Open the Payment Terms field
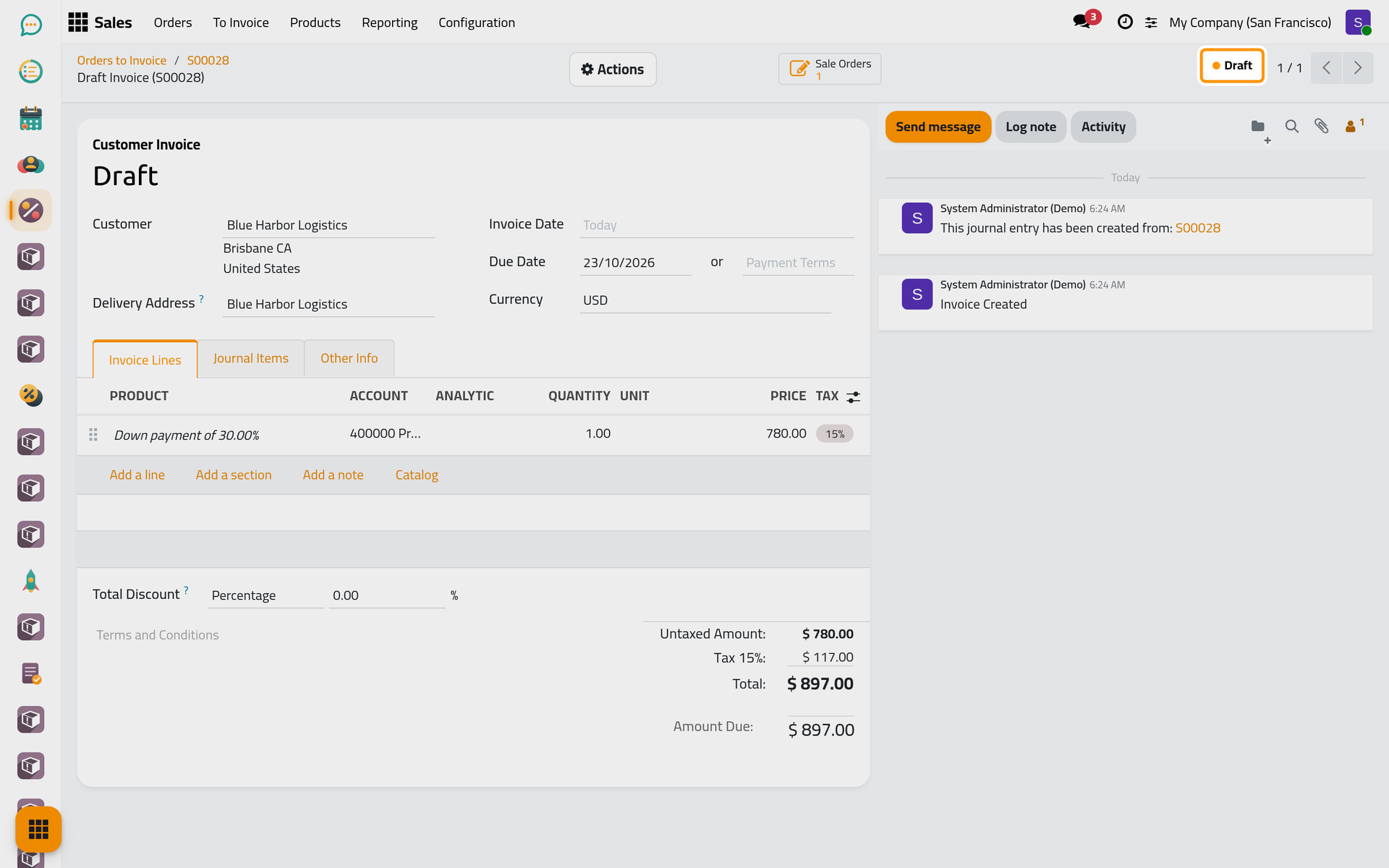Screen dimensions: 1389x868 pos(798,263)
